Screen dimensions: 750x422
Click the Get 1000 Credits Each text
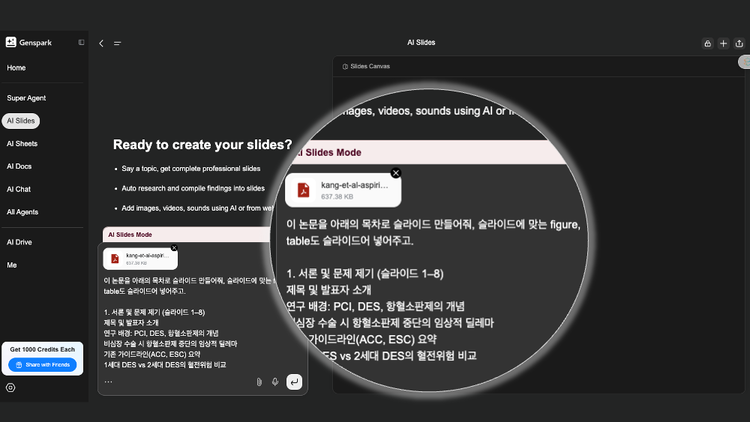point(43,349)
